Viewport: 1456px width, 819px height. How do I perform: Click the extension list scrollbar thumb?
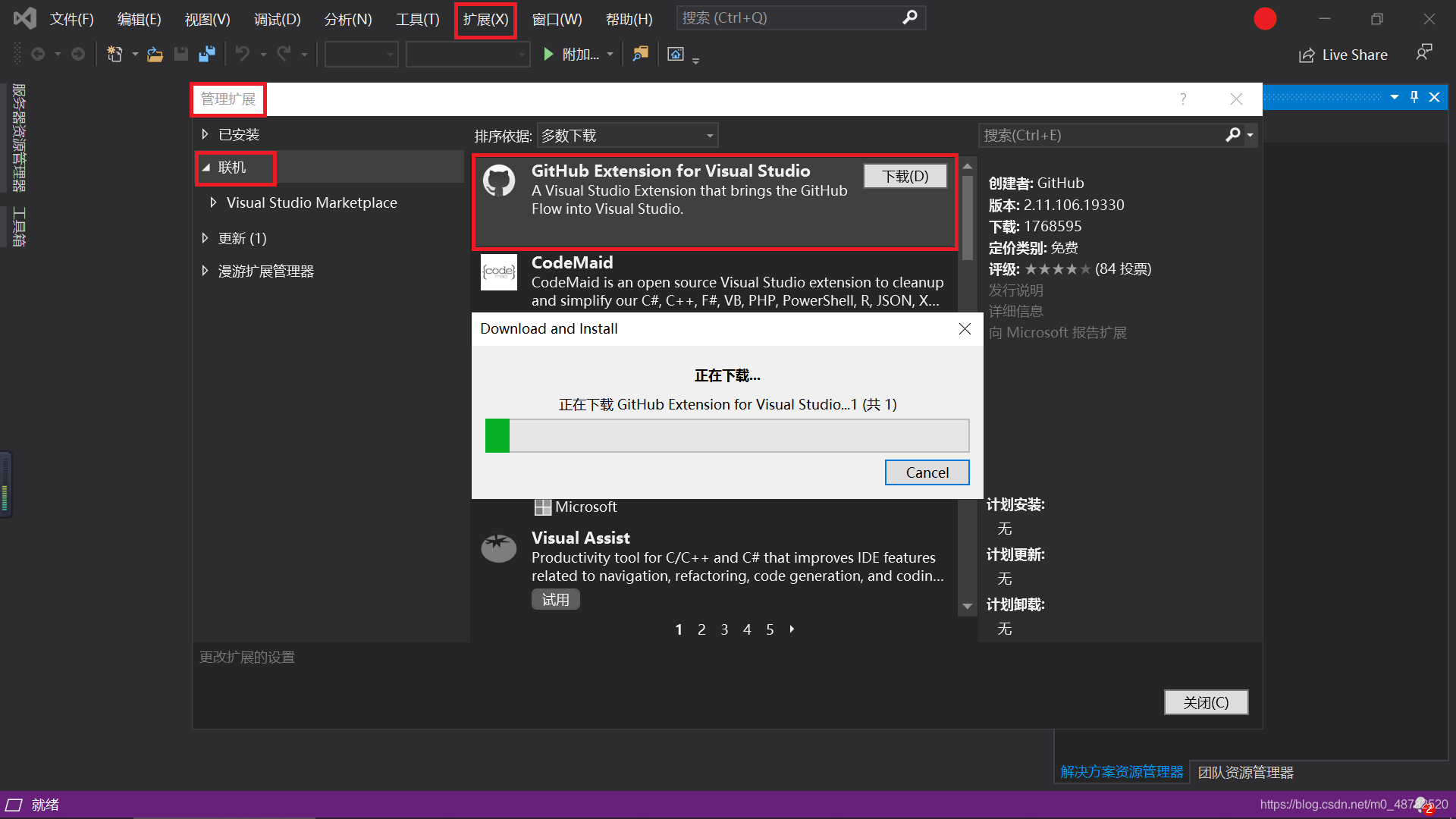[967, 218]
